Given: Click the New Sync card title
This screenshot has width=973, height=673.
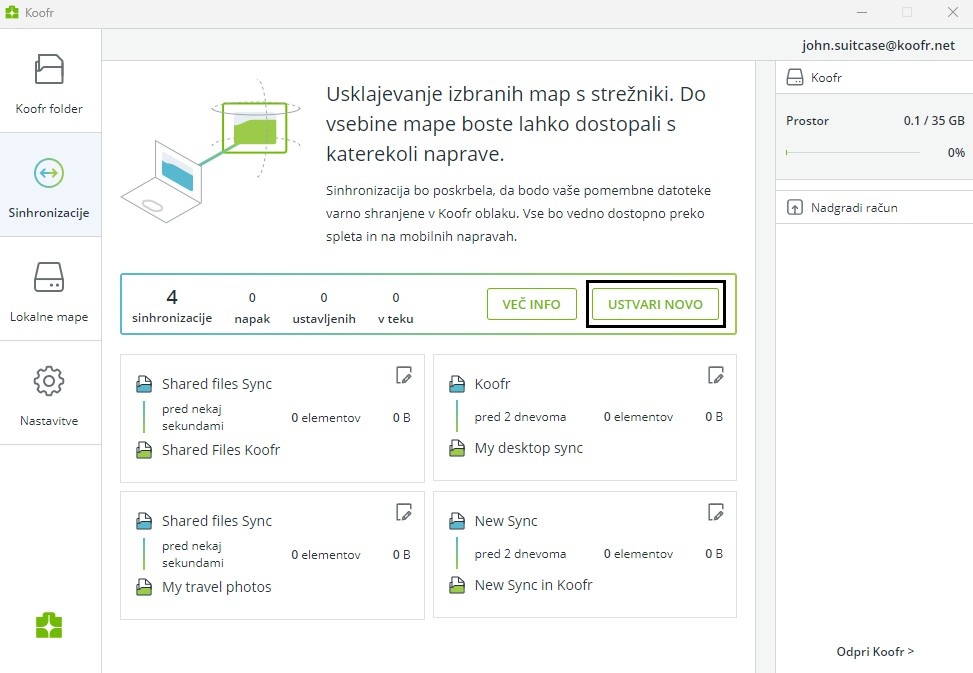Looking at the screenshot, I should pos(506,521).
